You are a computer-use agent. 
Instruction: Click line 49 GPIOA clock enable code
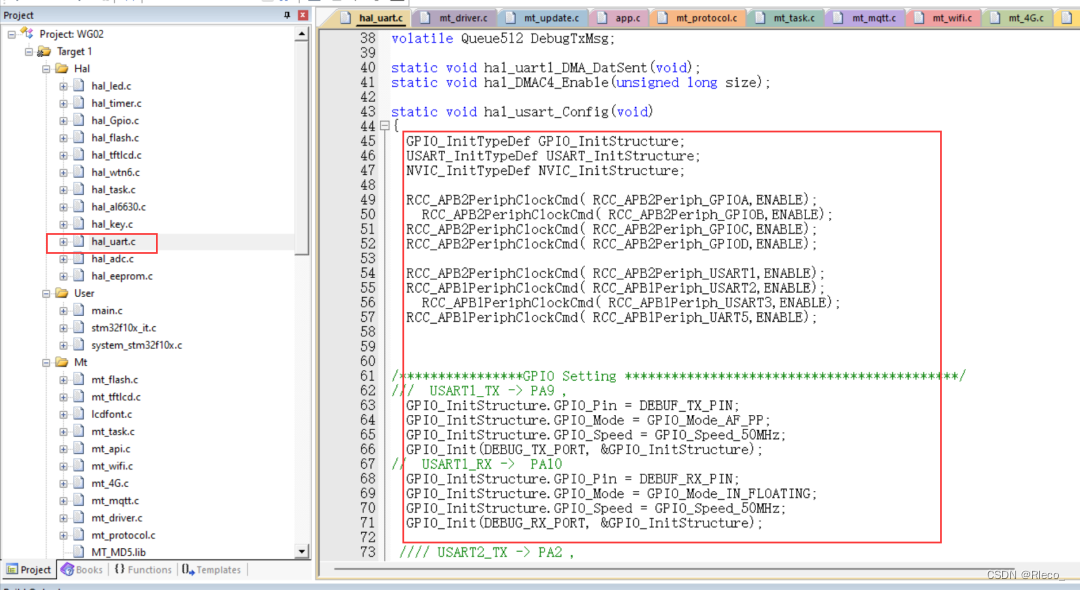tap(611, 200)
